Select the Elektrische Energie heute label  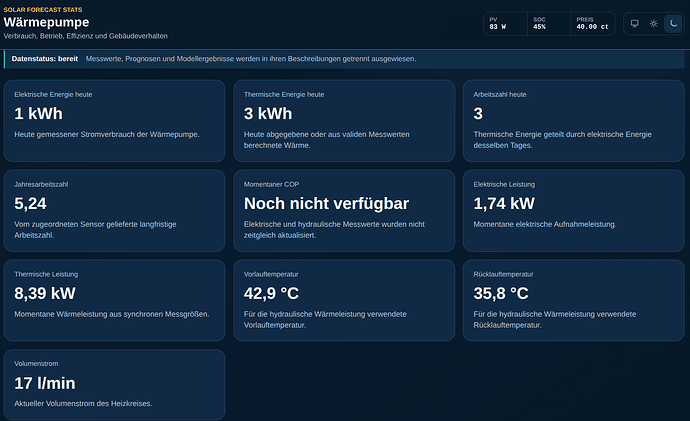[53, 94]
